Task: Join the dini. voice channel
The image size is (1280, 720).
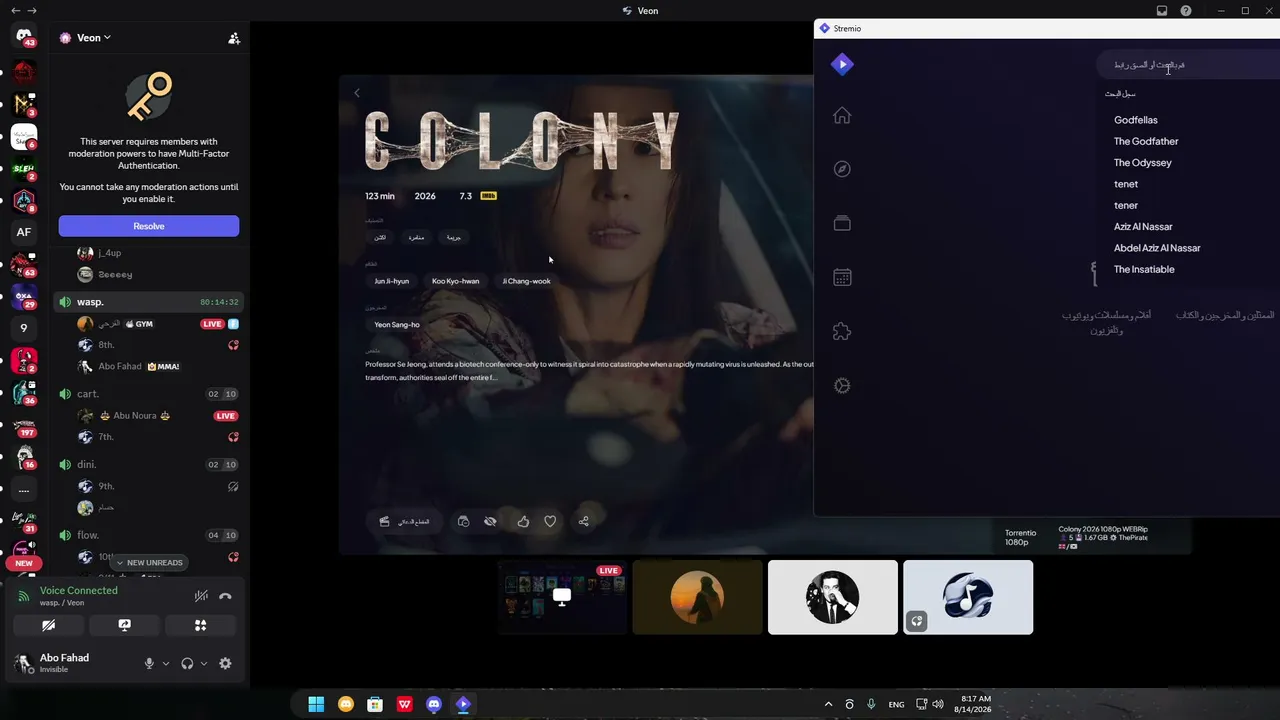Action: (x=148, y=465)
